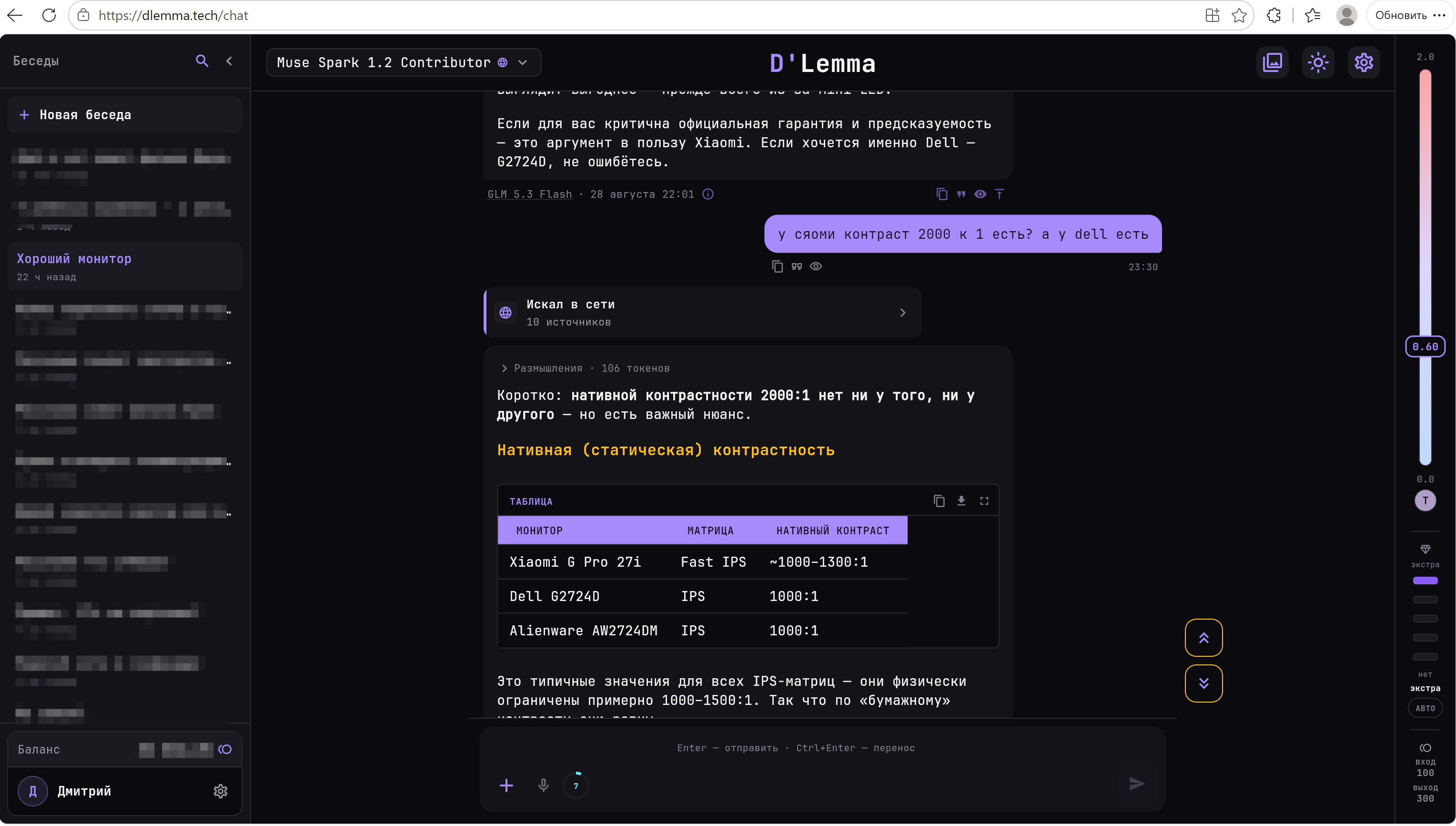Click the МАТРИЦА column header
Image resolution: width=1456 pixels, height=826 pixels.
tap(710, 530)
